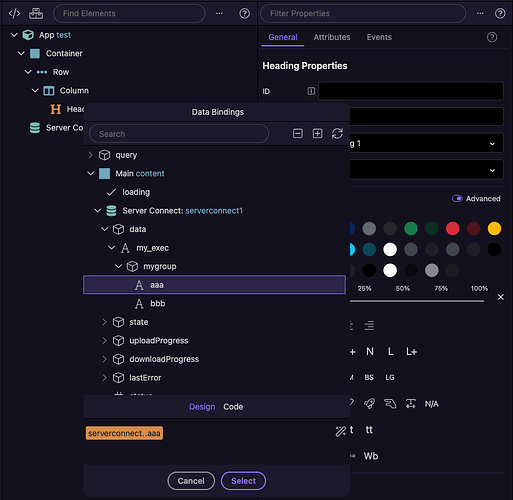The width and height of the screenshot is (513, 500).
Task: Switch to the Design view tab
Action: [x=202, y=407]
